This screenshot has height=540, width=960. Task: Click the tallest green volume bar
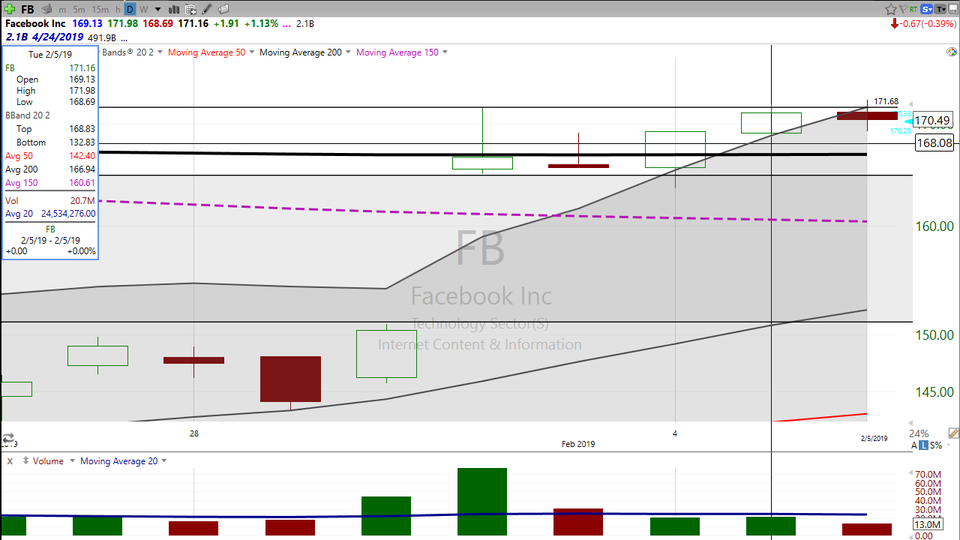[482, 501]
